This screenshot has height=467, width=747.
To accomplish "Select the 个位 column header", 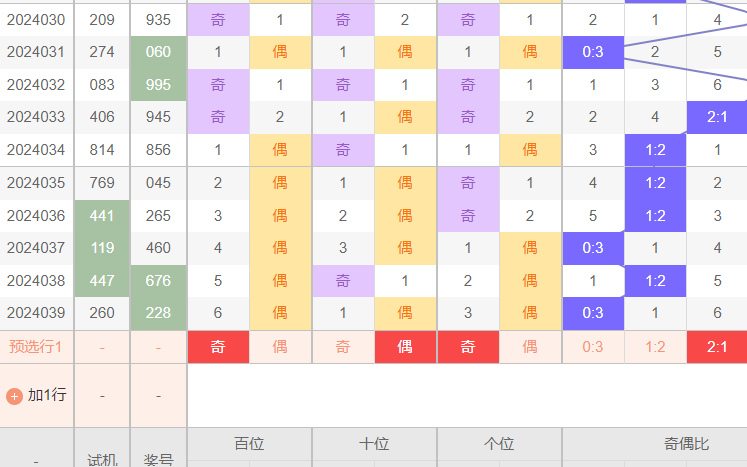I will point(499,442).
